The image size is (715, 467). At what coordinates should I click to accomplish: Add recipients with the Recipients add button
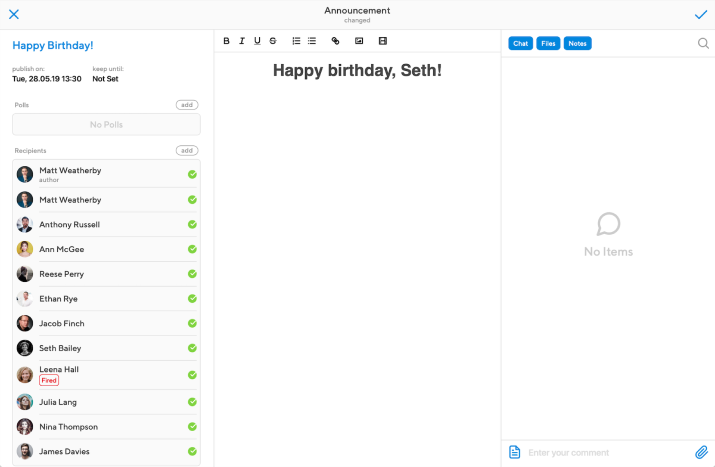pyautogui.click(x=187, y=150)
